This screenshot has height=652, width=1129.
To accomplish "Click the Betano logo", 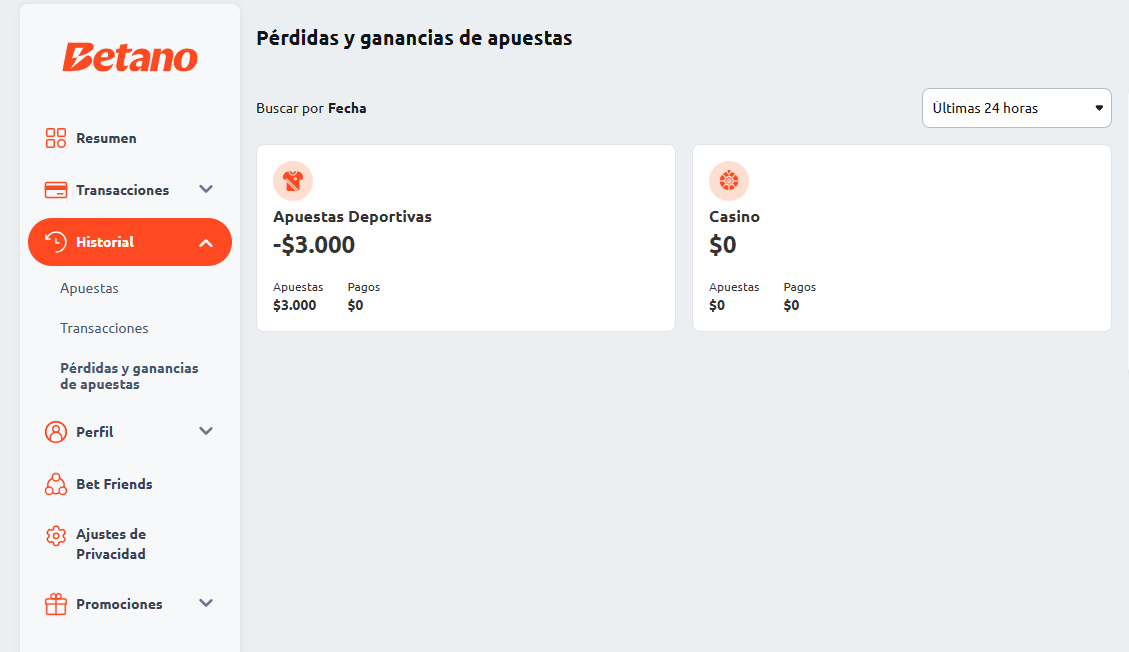I will pyautogui.click(x=130, y=58).
